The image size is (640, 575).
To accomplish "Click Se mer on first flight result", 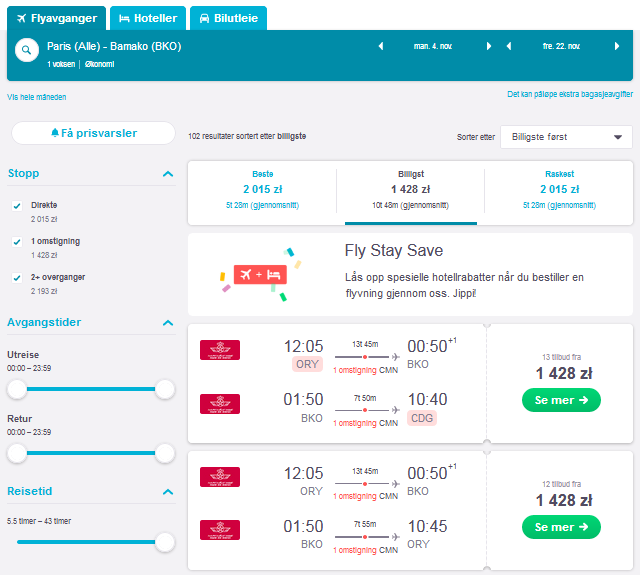I will [561, 400].
